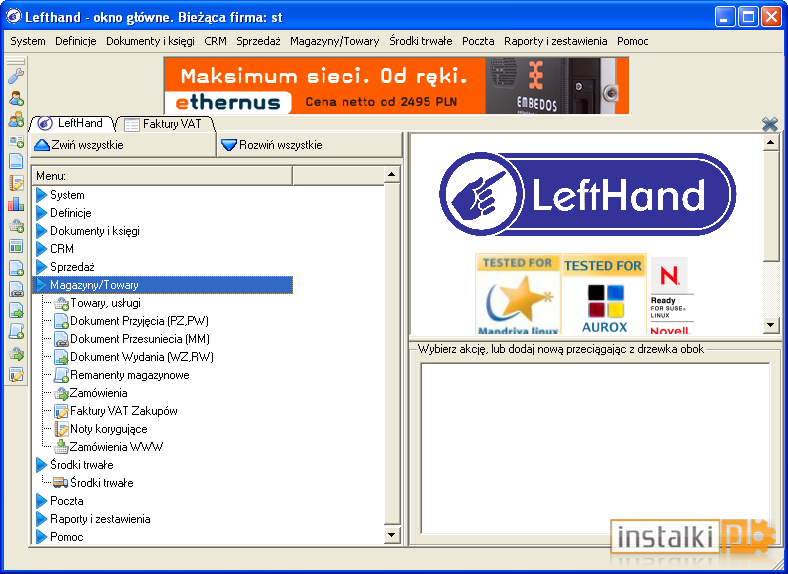Screen dimensions: 788x574
Task: Open Remanenty magazynowe tree item
Action: [x=130, y=375]
